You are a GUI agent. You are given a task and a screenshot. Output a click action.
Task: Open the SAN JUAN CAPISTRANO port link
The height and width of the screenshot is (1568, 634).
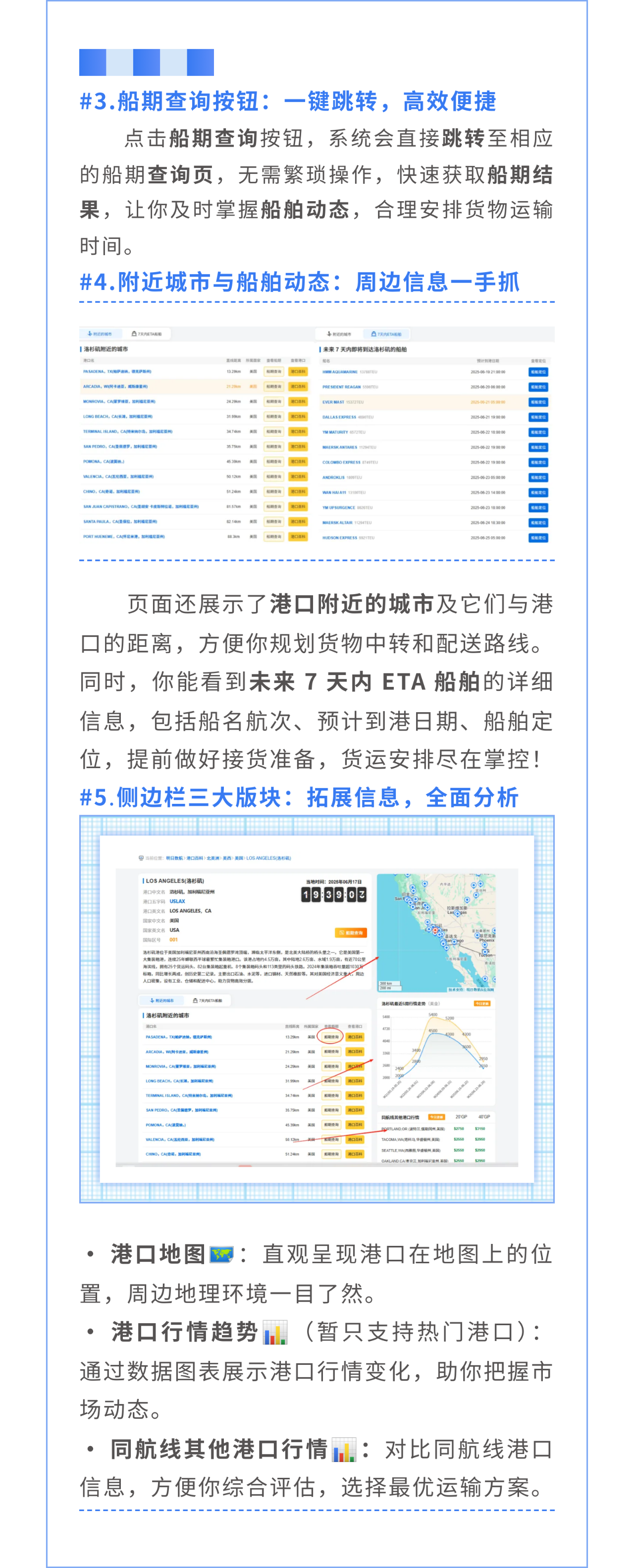point(141,506)
